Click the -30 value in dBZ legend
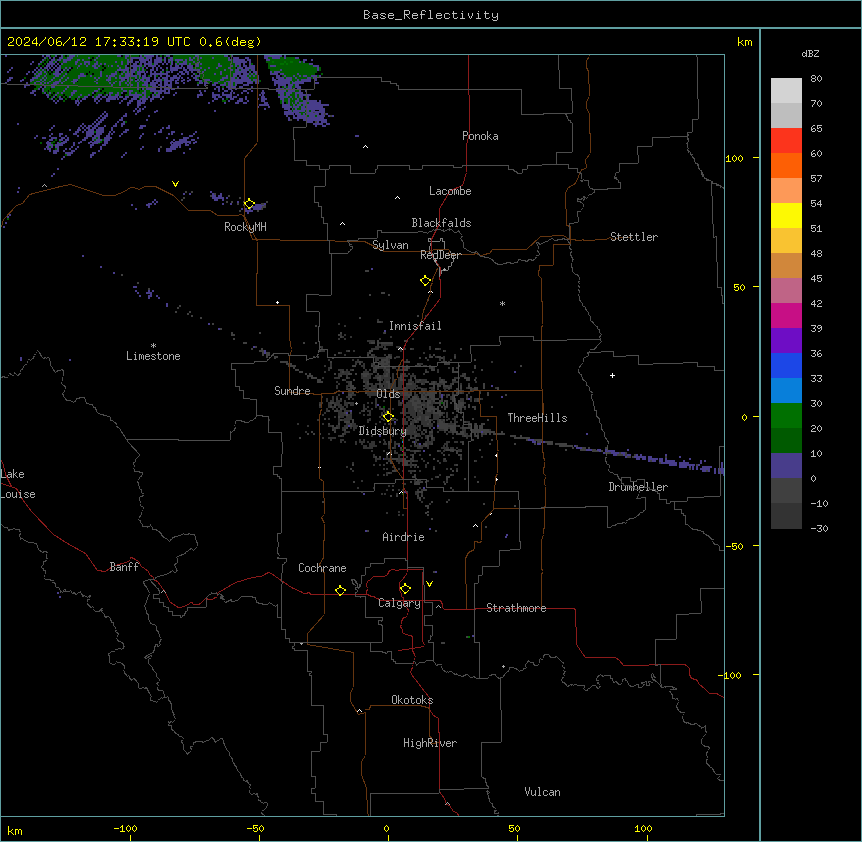Image resolution: width=862 pixels, height=842 pixels. (x=819, y=528)
